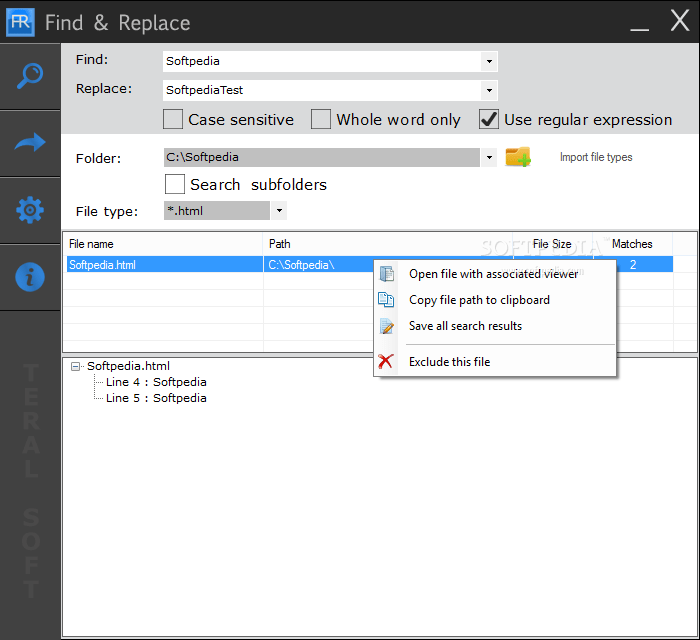
Task: Select the Line 4 : Softpedia match
Action: point(156,382)
